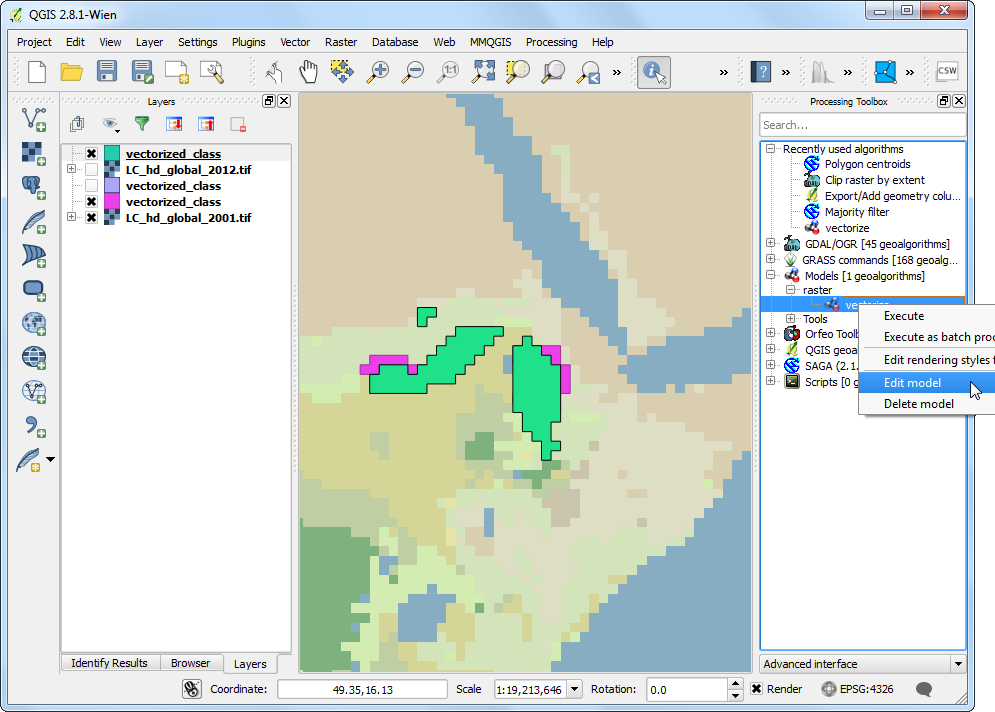
Task: Select the Zoom Out tool
Action: (413, 72)
